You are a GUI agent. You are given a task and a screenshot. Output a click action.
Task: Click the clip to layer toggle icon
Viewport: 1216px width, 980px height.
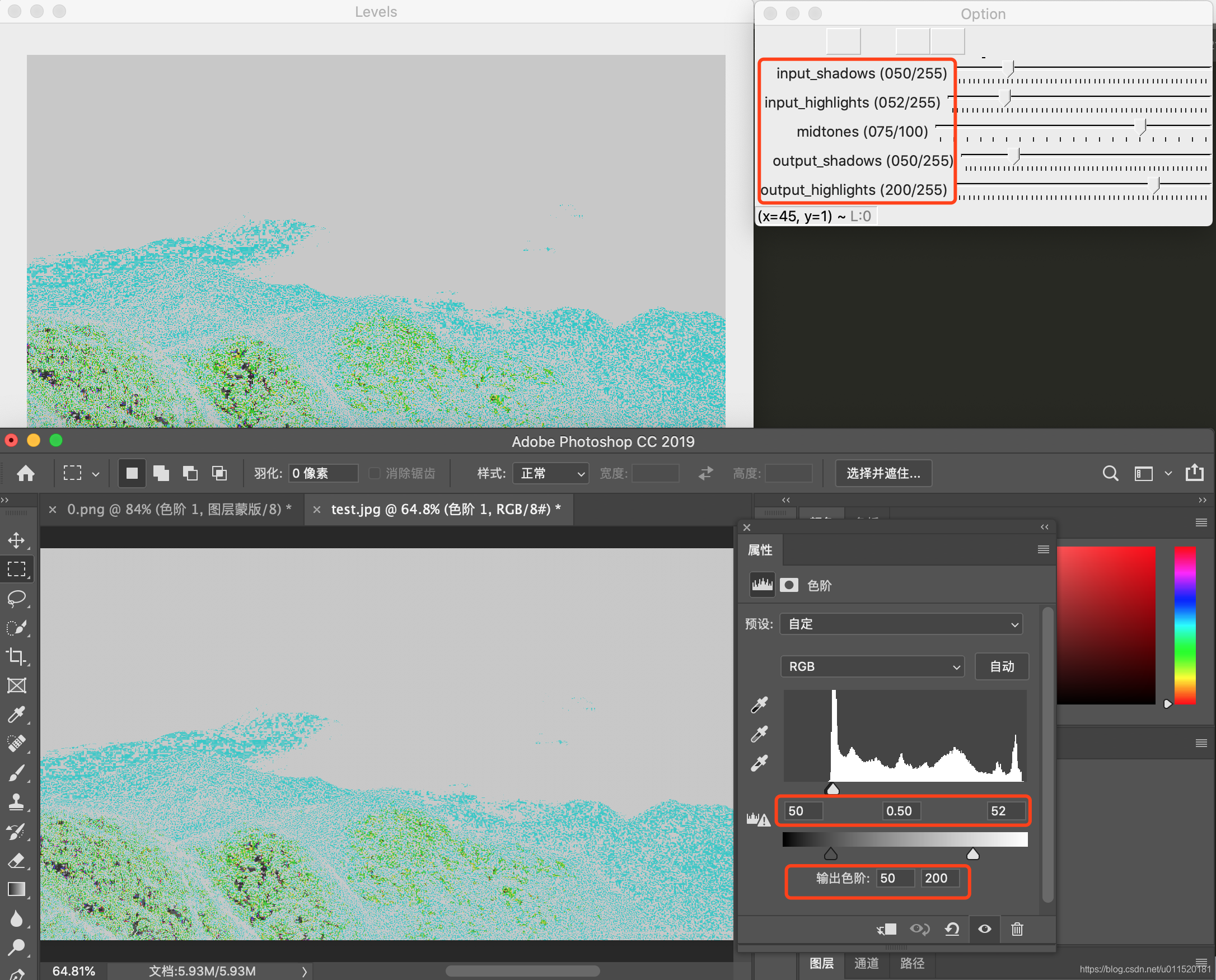[886, 928]
